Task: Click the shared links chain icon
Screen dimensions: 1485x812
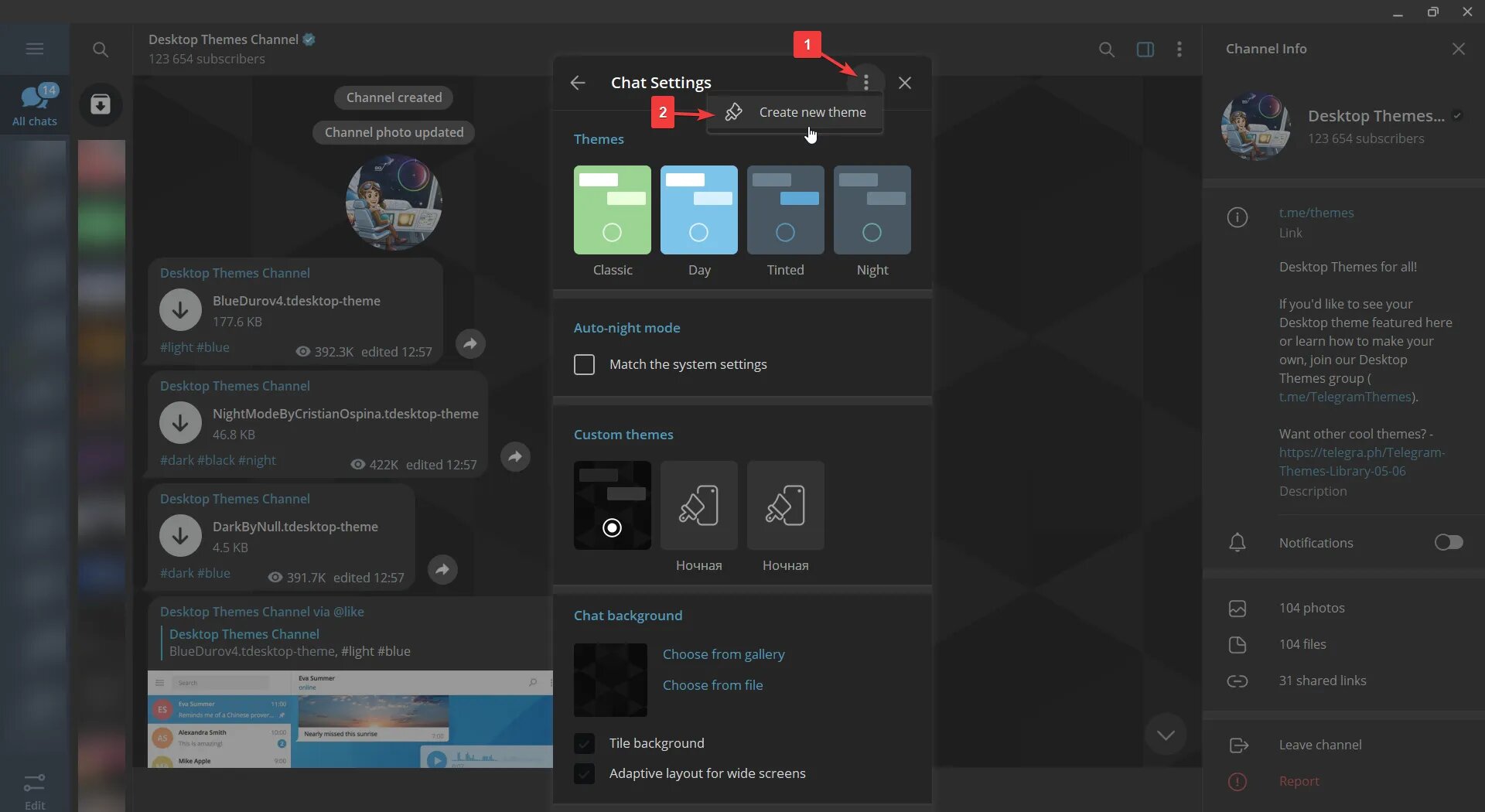Action: point(1237,681)
